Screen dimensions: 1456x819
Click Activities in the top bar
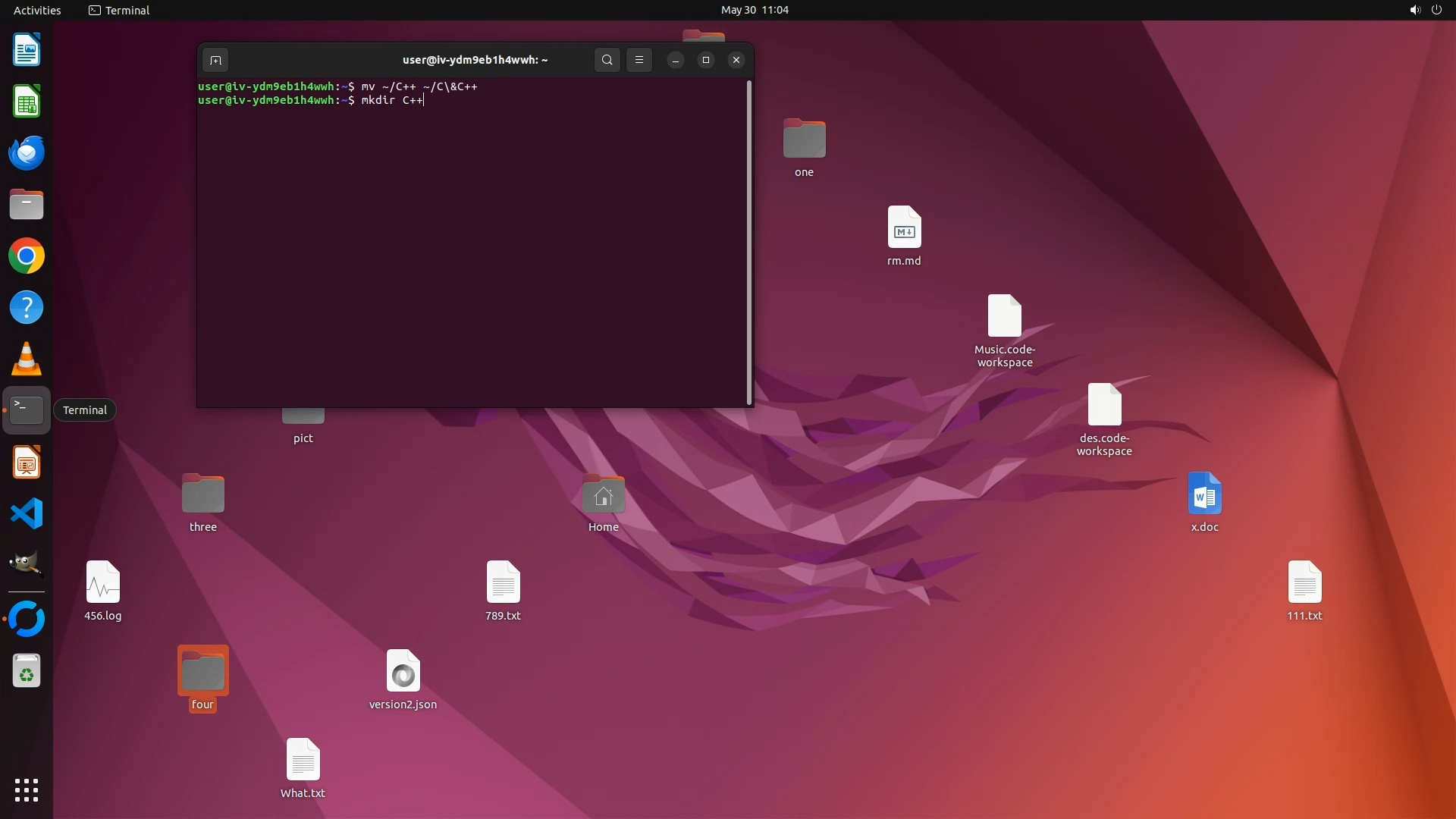pyautogui.click(x=37, y=10)
